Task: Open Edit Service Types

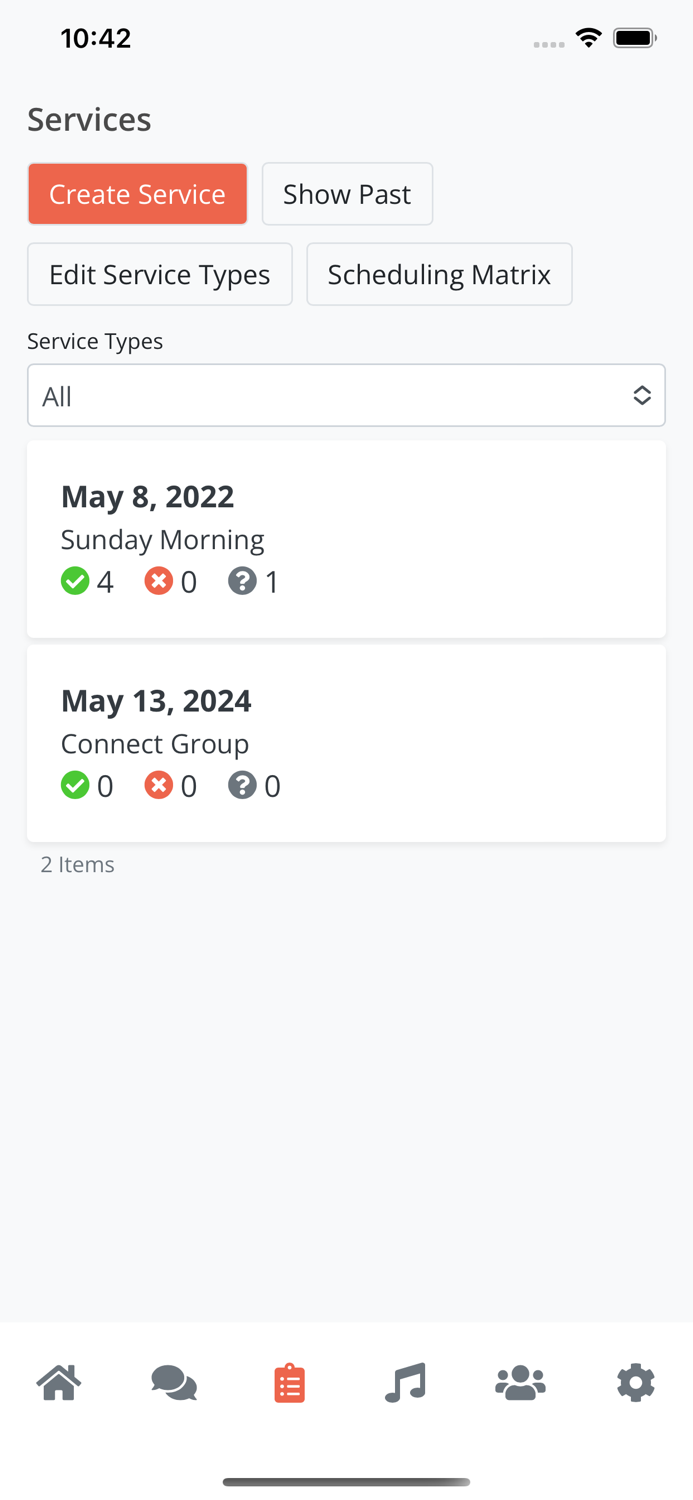Action: pos(160,274)
